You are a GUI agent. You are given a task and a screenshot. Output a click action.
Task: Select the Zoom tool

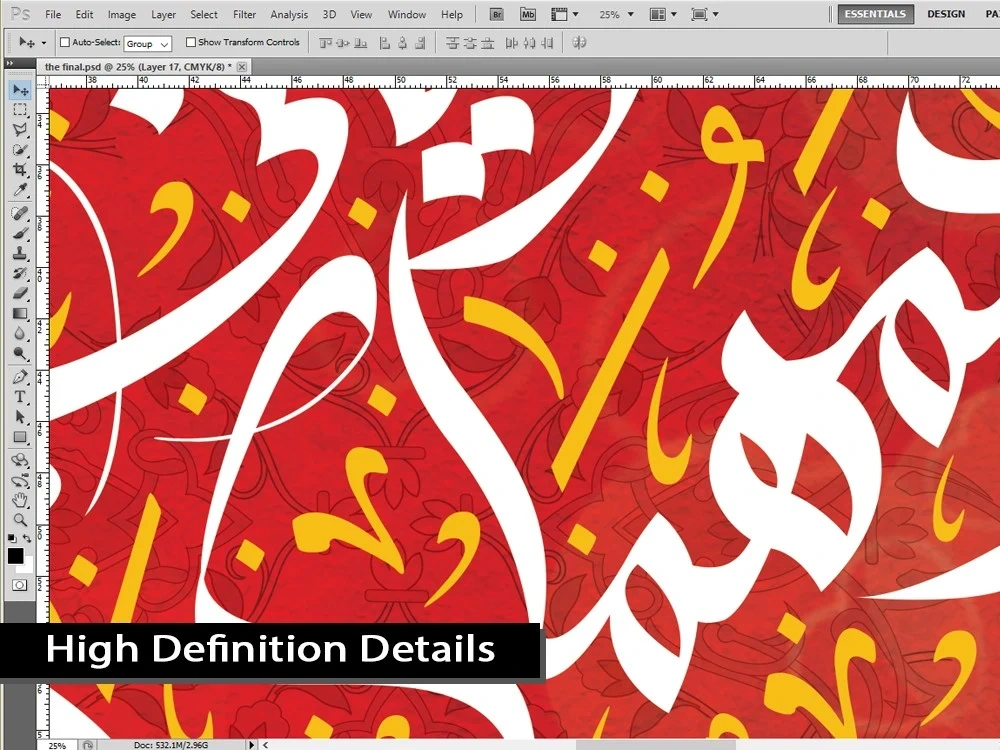point(20,520)
